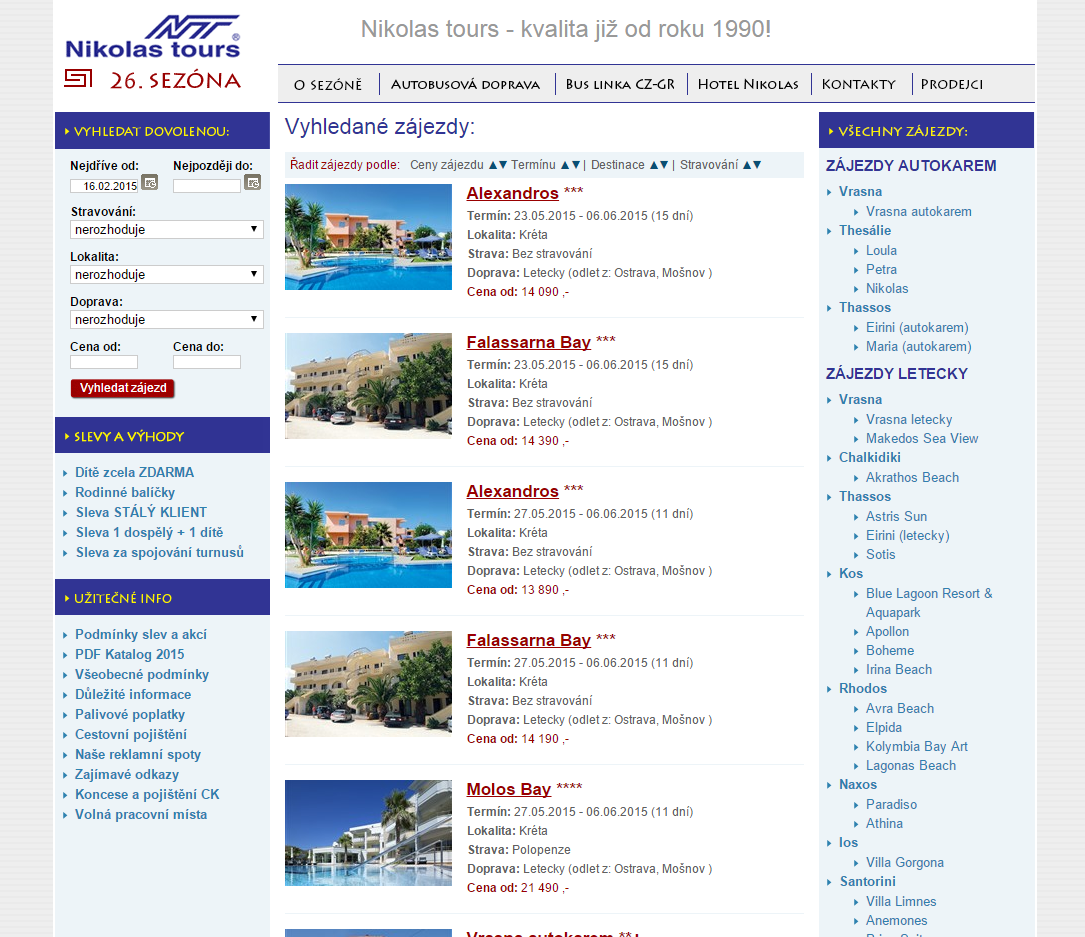Open the Kontakty page

coord(859,84)
